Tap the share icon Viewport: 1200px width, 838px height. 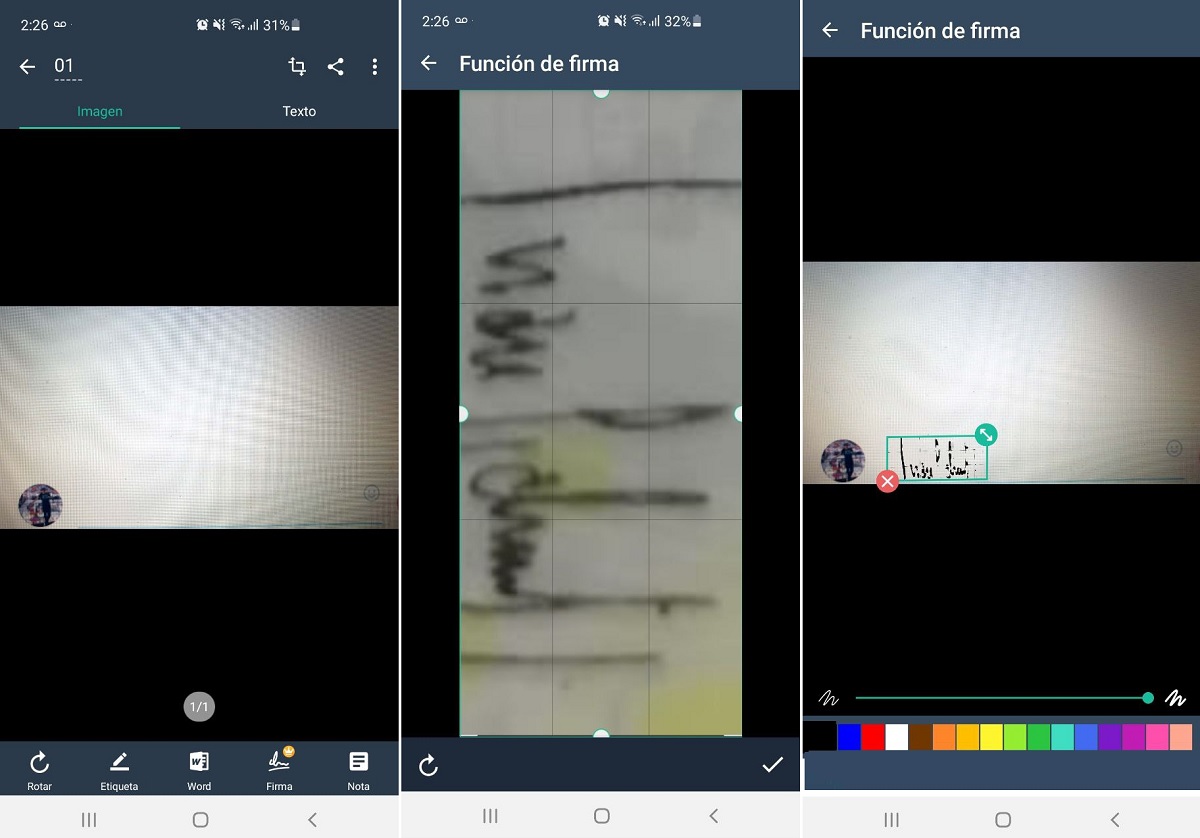(336, 67)
